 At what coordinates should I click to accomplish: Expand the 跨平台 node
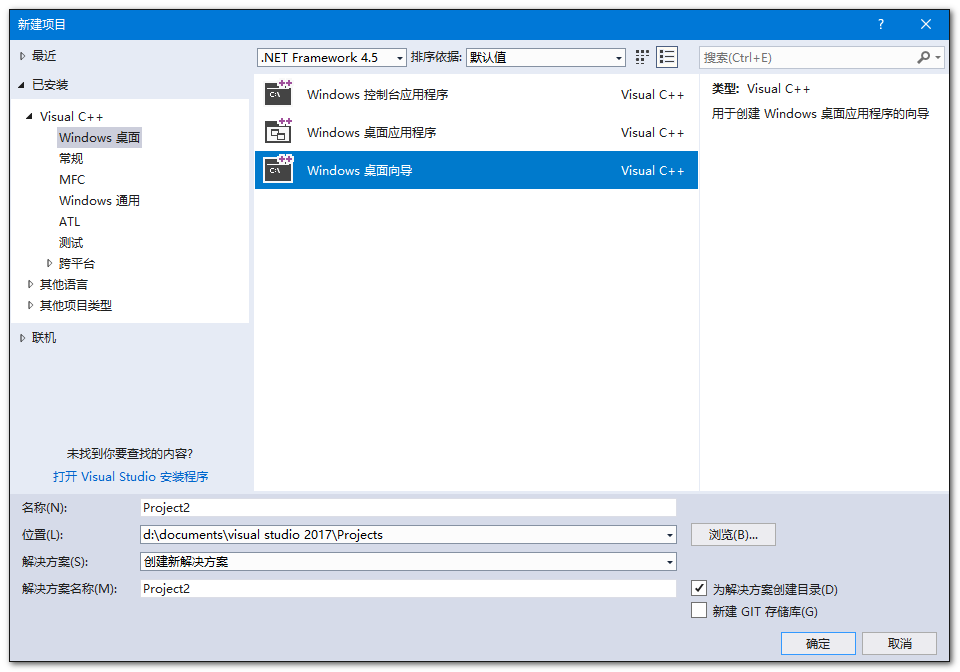[x=50, y=263]
